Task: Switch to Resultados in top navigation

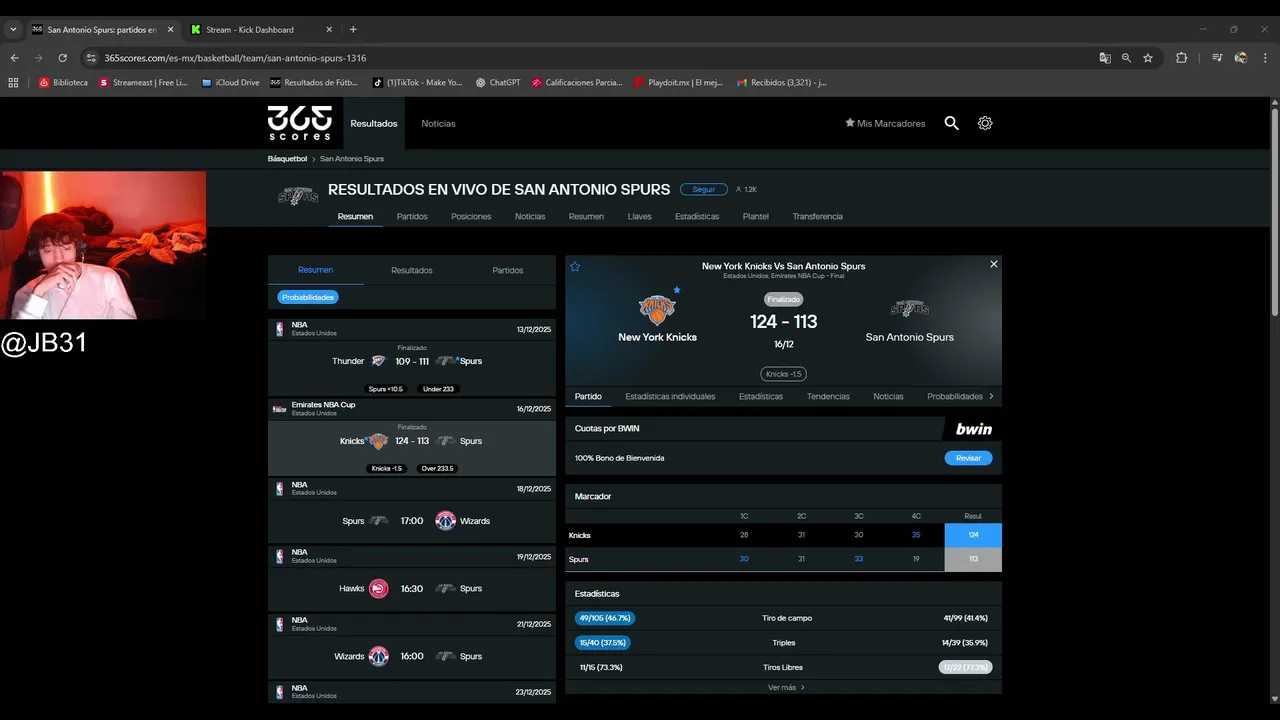Action: pos(374,123)
